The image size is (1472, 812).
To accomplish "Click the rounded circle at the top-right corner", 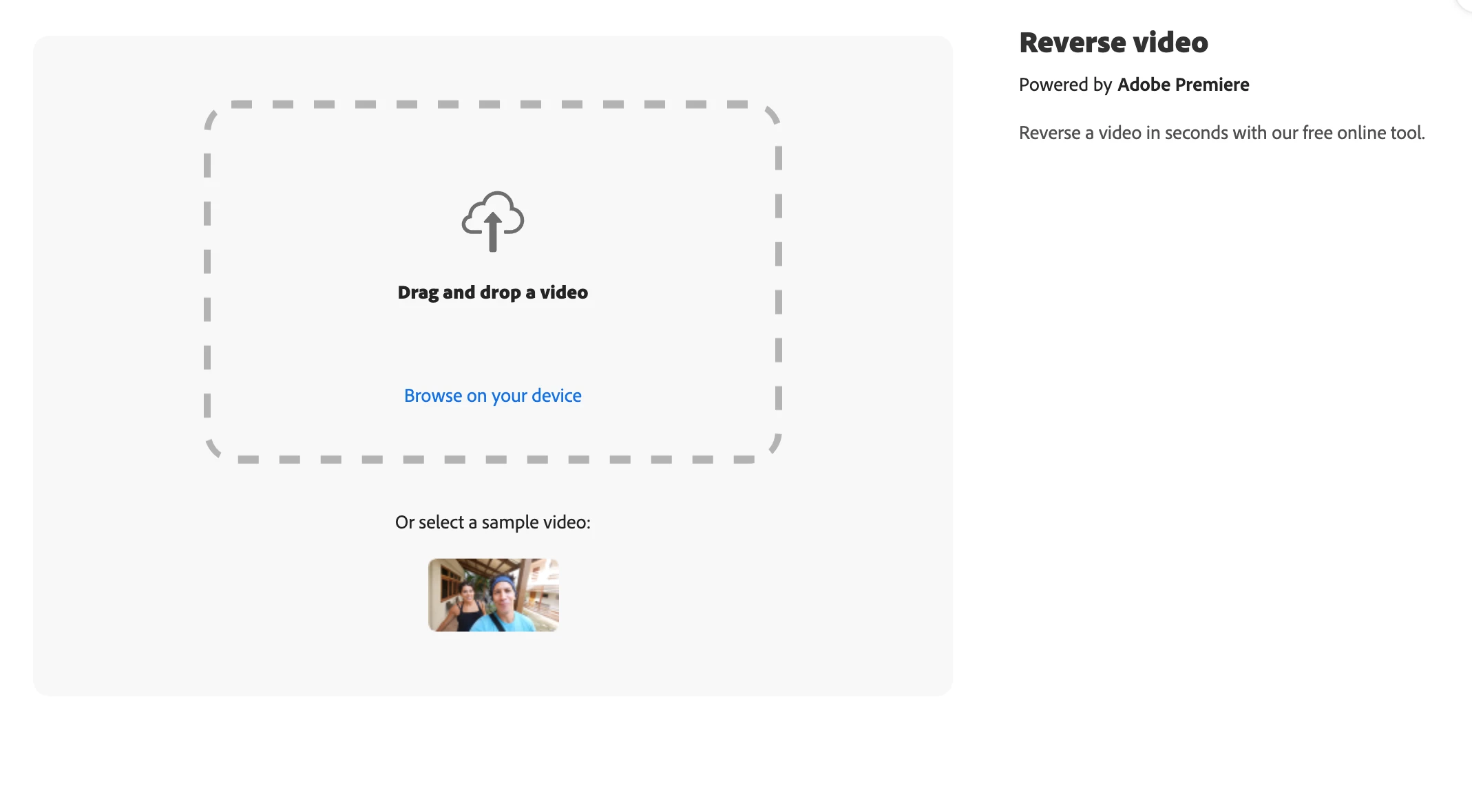I will click(1466, 3).
